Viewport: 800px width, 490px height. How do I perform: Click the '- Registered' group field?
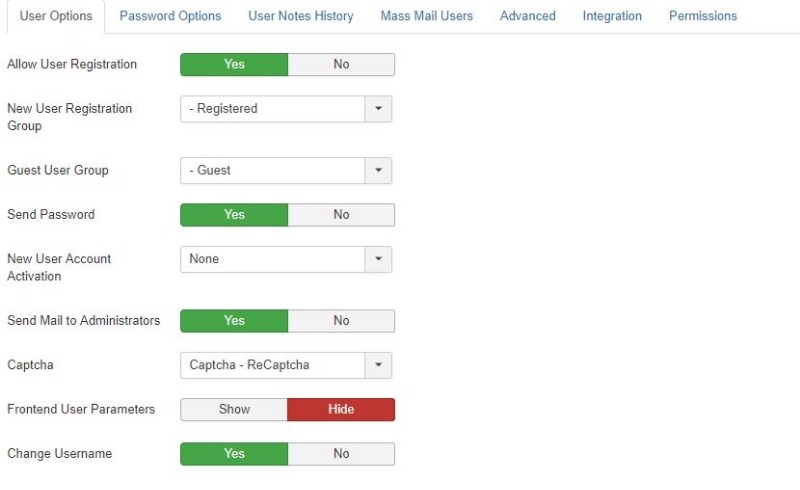pos(272,109)
